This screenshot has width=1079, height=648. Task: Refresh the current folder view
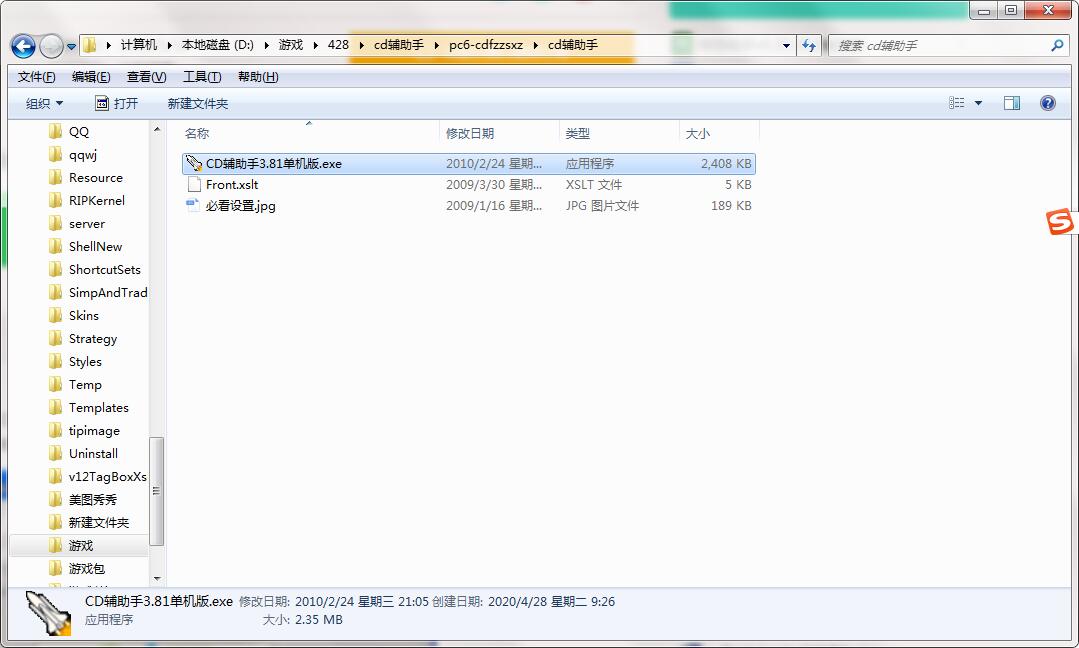tap(809, 45)
